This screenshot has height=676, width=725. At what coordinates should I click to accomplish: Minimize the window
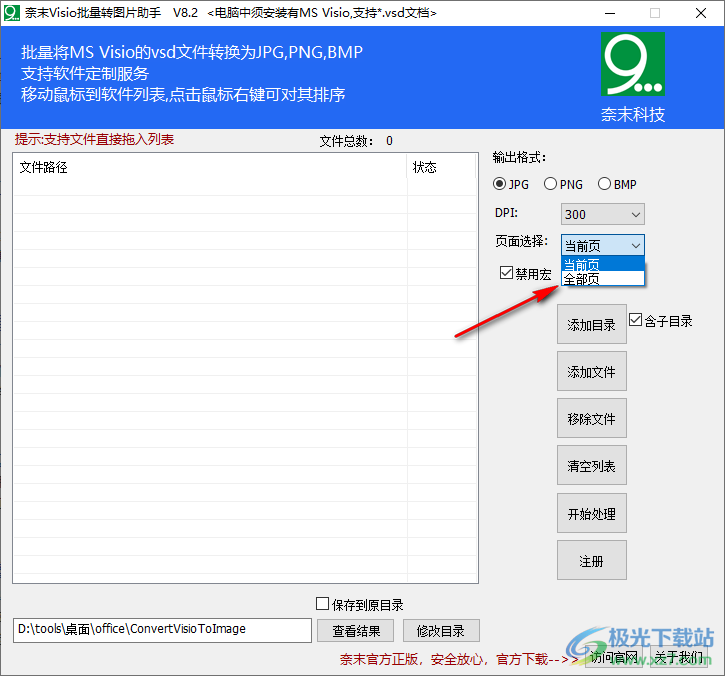pyautogui.click(x=610, y=13)
